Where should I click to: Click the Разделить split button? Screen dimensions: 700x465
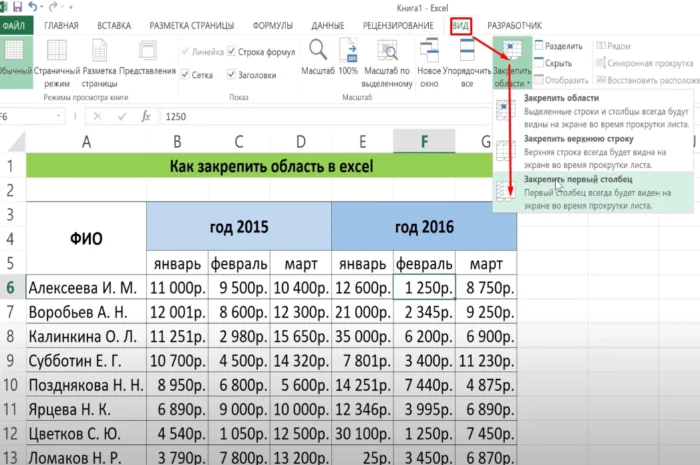coord(557,46)
